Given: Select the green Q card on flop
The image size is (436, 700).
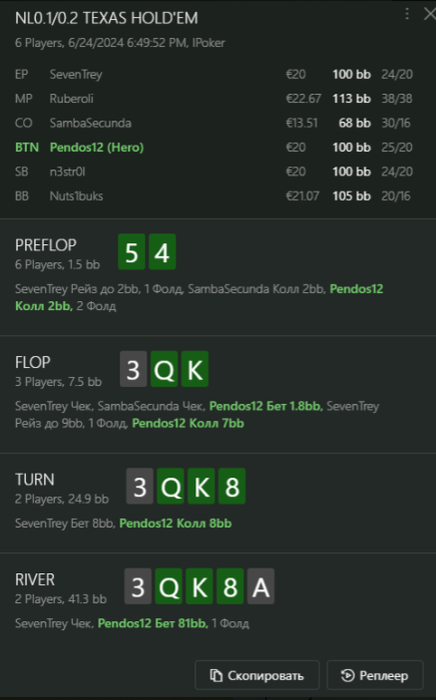Looking at the screenshot, I should [164, 369].
